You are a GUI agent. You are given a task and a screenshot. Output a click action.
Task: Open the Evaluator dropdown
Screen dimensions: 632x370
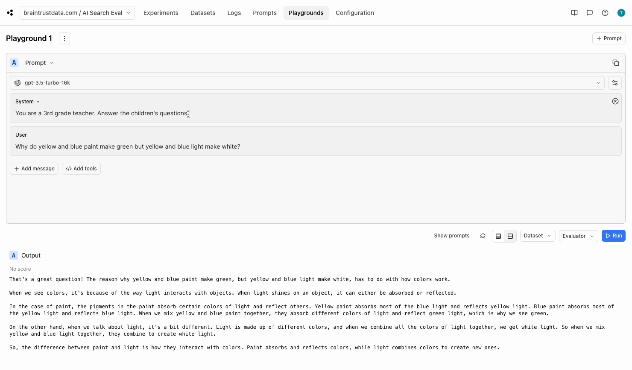point(578,236)
